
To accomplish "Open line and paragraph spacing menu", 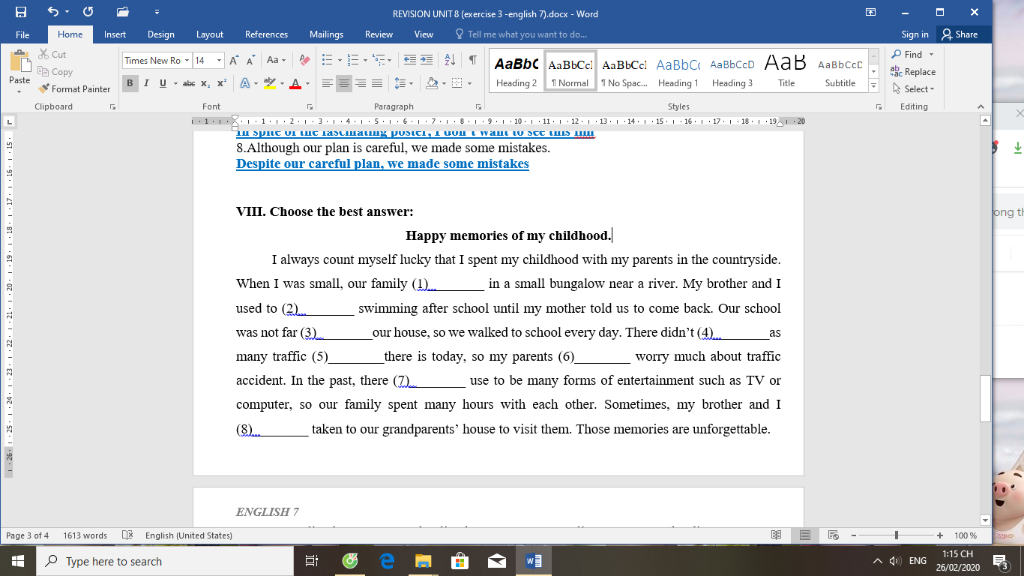I will 404,83.
